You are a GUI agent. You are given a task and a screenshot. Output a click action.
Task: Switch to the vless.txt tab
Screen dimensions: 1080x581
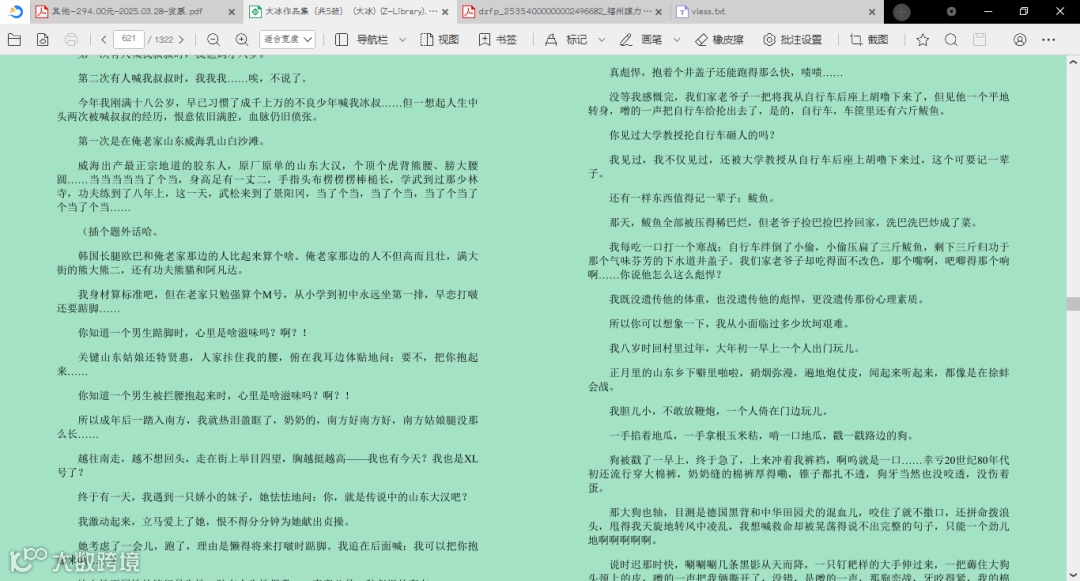[770, 12]
